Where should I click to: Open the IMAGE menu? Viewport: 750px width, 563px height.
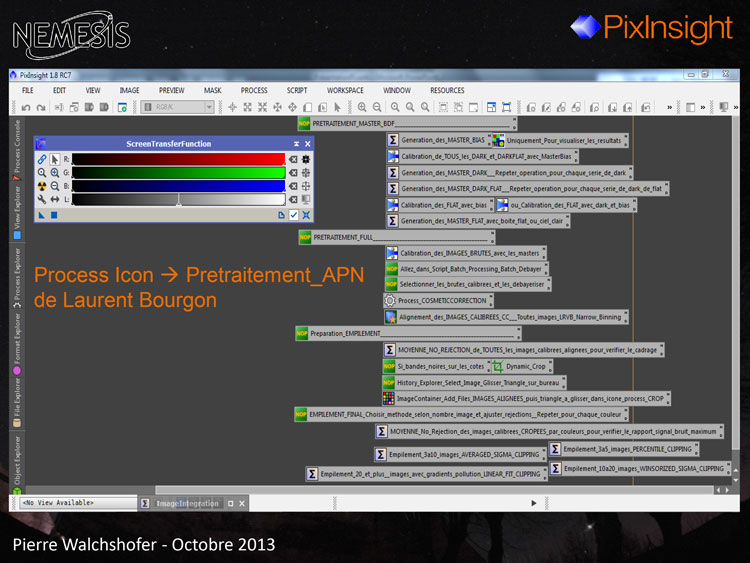[129, 90]
